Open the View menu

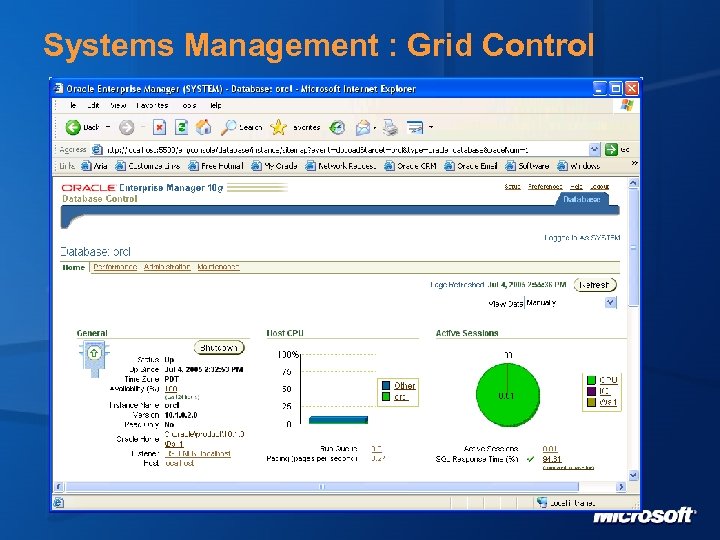click(118, 106)
